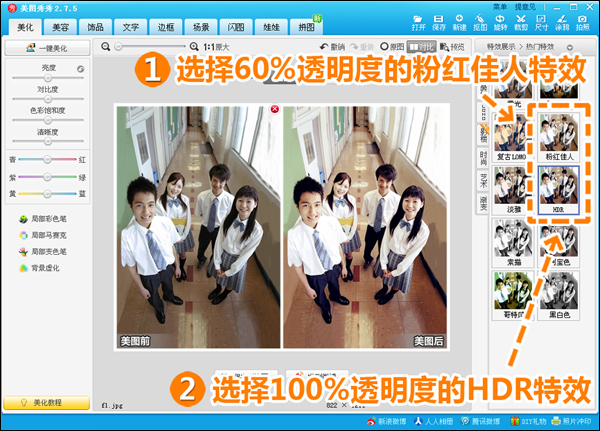Open the 拼图 collage tab

click(307, 27)
